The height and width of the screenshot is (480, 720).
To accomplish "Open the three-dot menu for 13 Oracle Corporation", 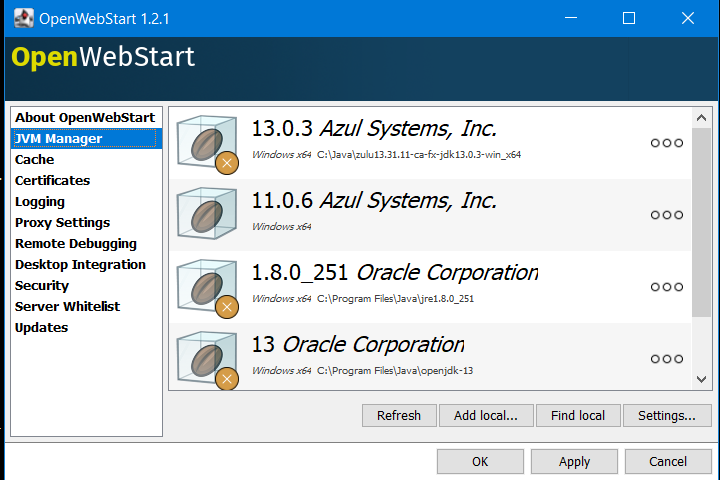I will 667,359.
